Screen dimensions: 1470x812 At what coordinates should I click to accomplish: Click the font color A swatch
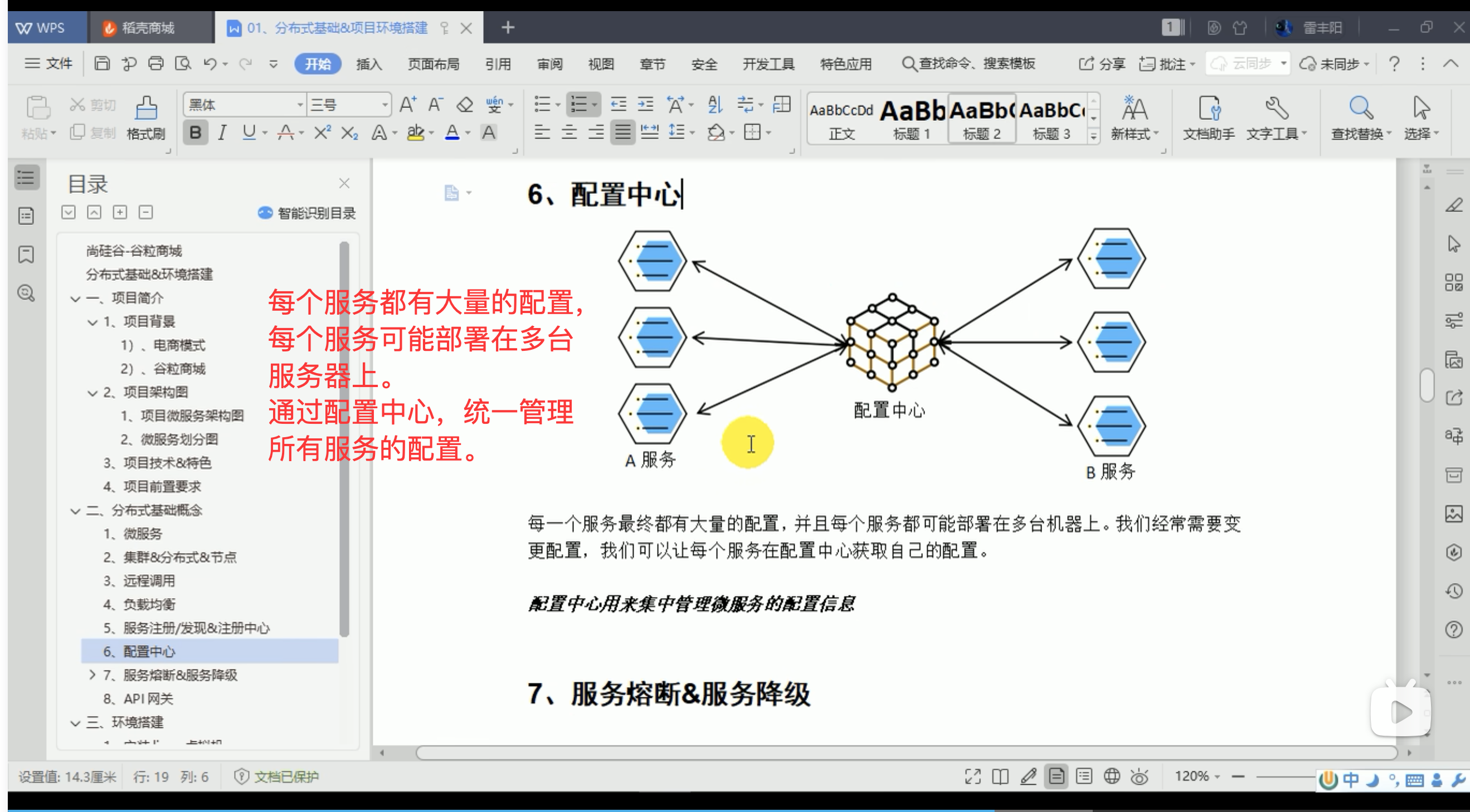pos(452,133)
